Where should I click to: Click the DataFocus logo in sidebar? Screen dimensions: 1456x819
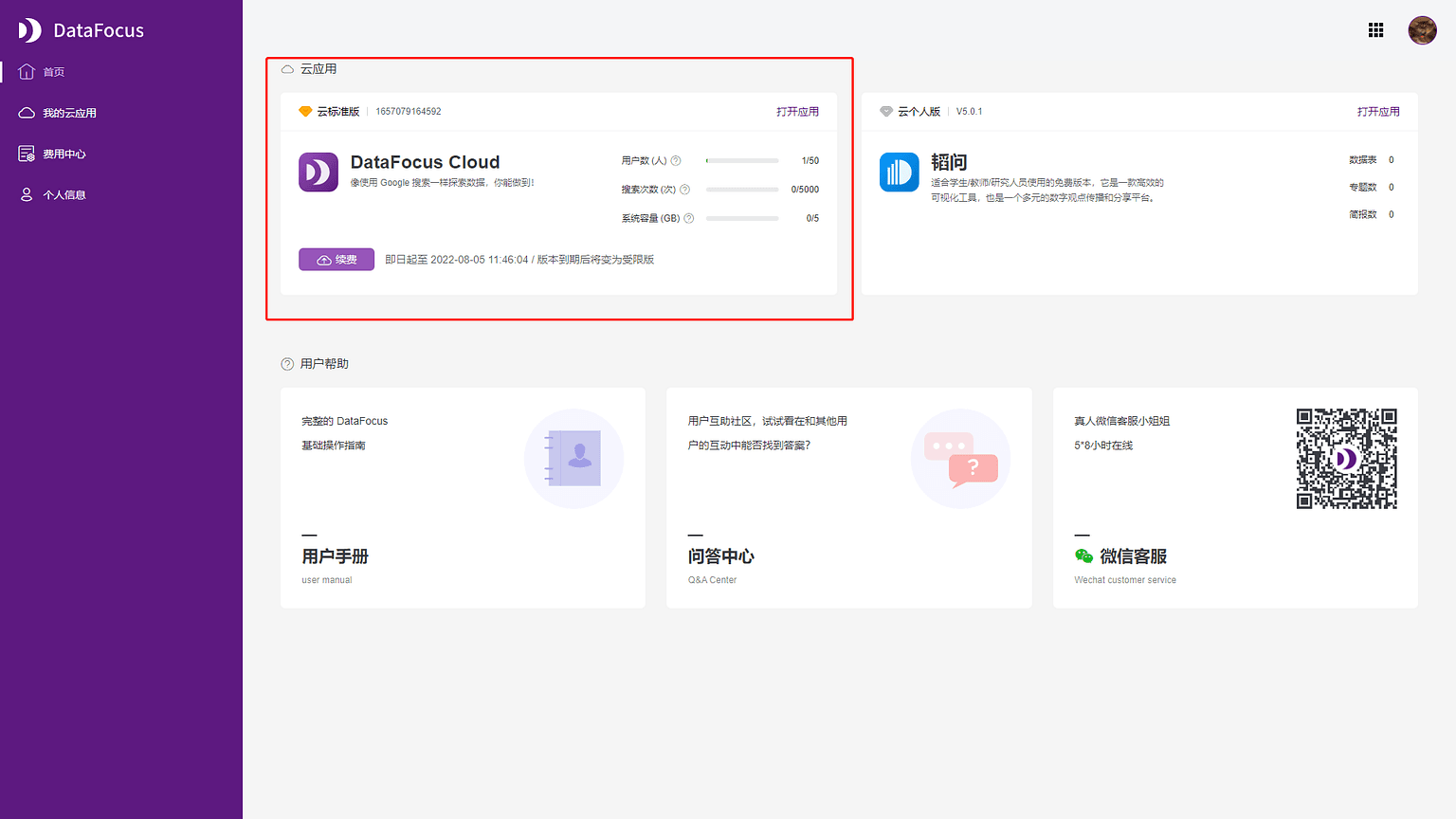[x=81, y=30]
